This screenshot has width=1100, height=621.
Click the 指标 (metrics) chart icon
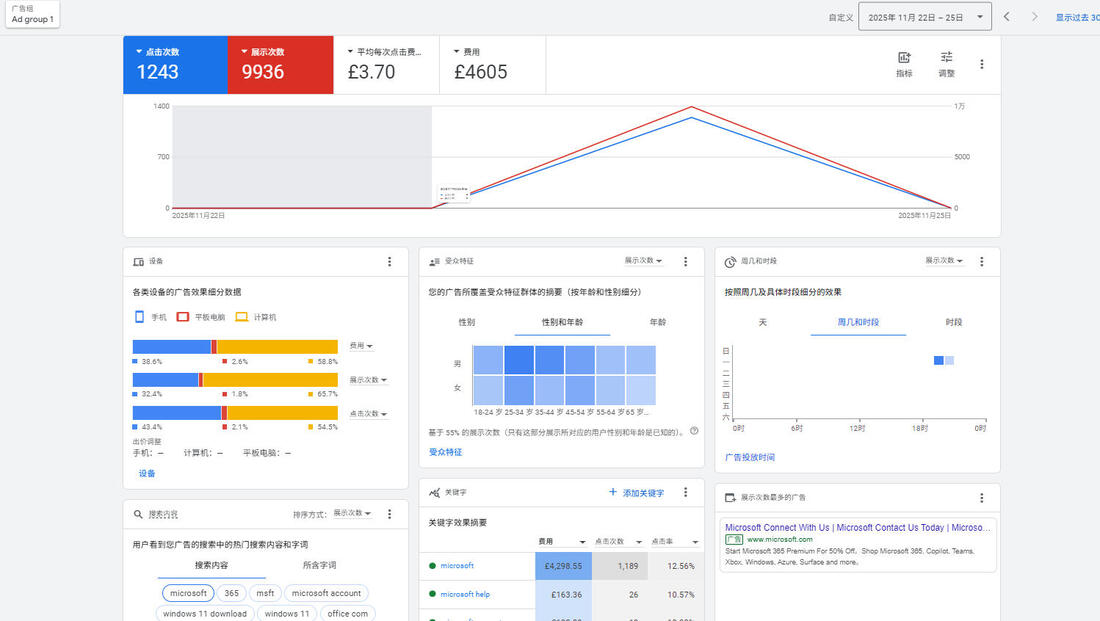tap(904, 64)
